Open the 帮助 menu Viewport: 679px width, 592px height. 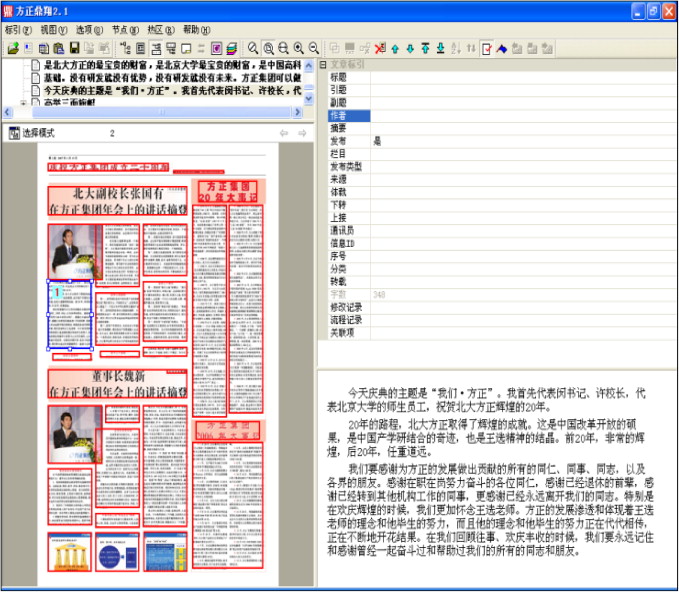click(x=196, y=30)
